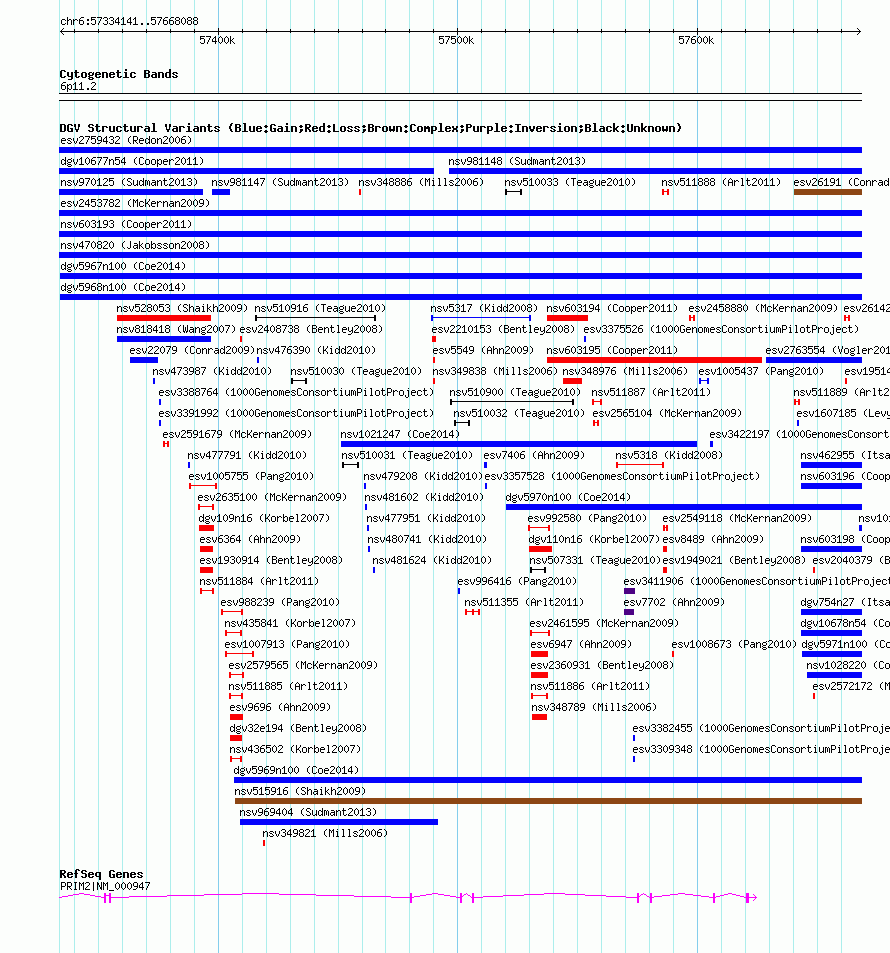Click esv2565104 (McKernan2009) label
890x953 pixels.
point(667,413)
